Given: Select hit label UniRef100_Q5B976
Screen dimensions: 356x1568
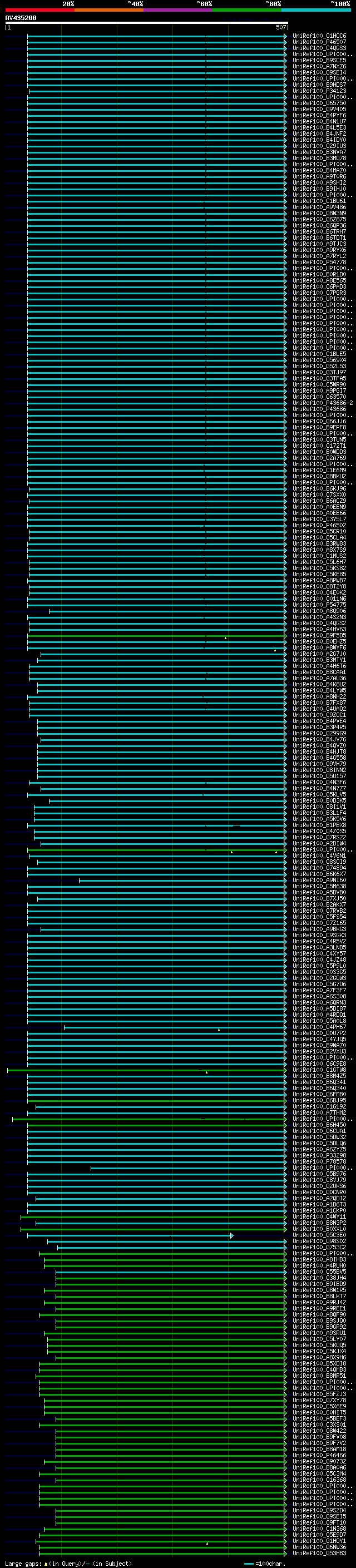Looking at the screenshot, I should click(x=319, y=1174).
